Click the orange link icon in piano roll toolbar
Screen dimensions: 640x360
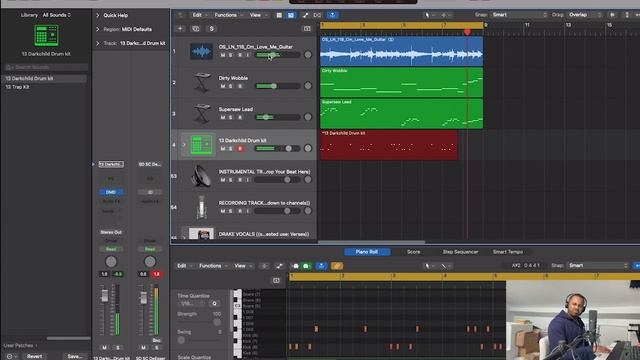(337, 266)
